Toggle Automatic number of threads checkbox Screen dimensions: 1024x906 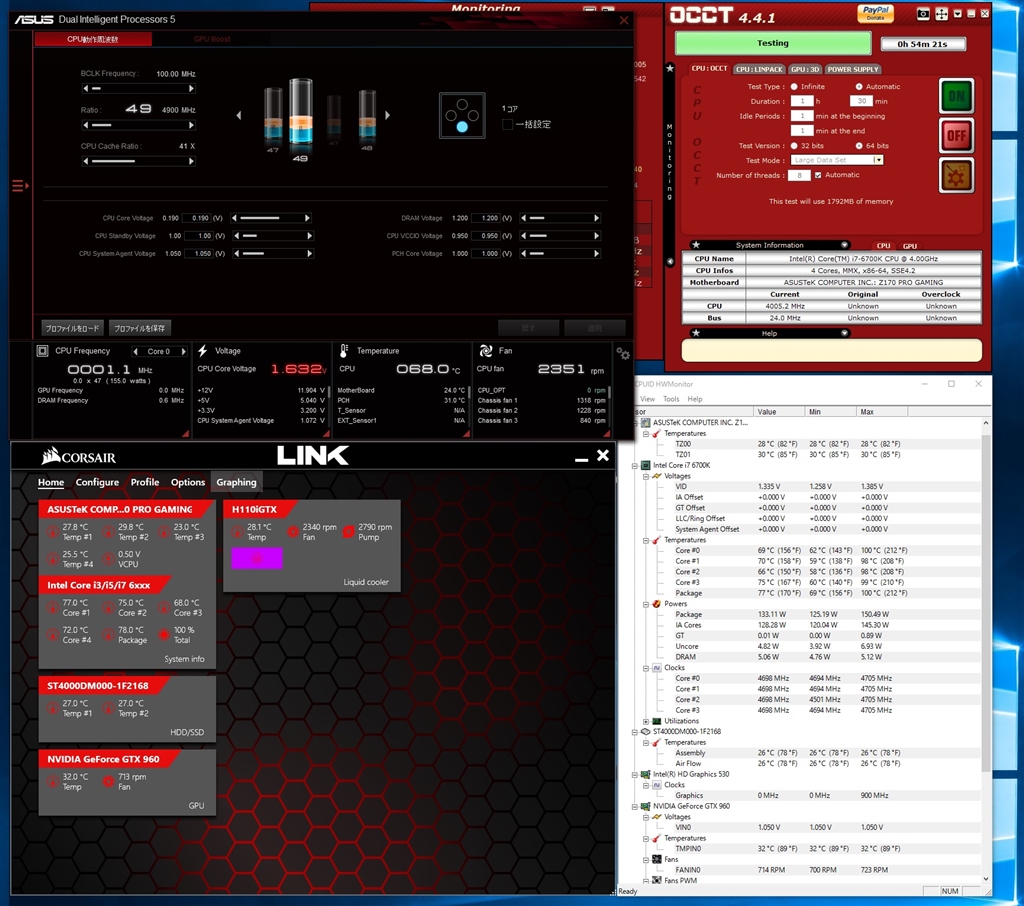point(818,175)
